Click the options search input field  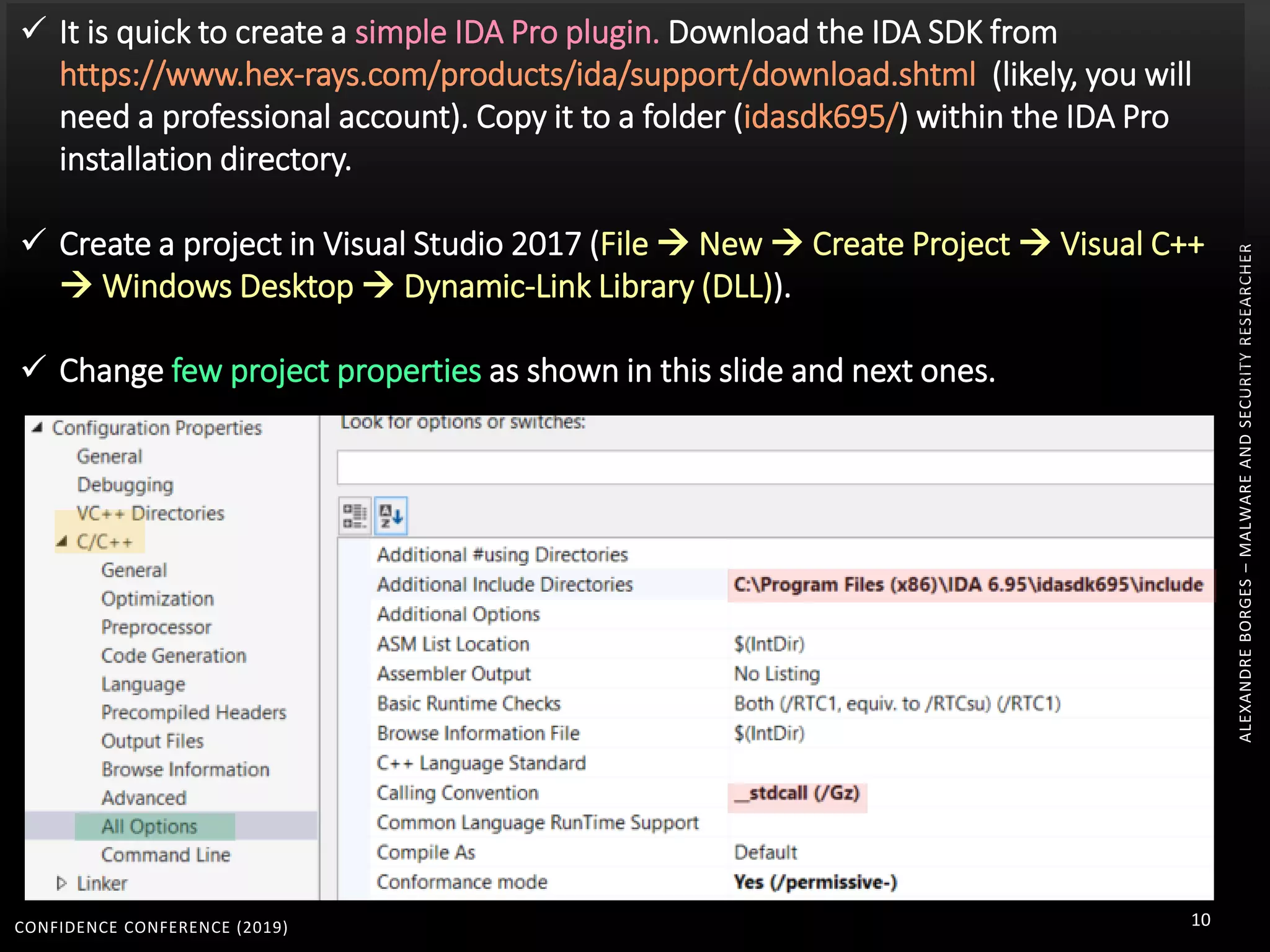click(x=775, y=467)
